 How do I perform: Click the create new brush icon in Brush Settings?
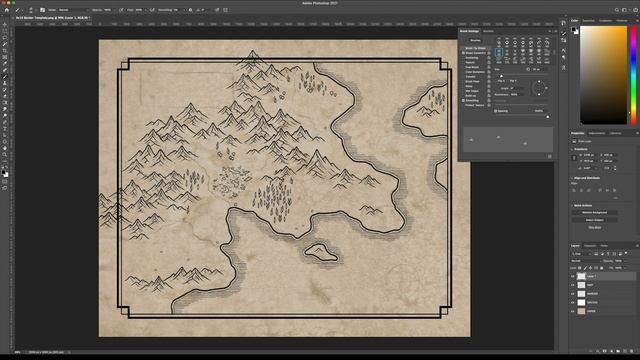click(550, 156)
